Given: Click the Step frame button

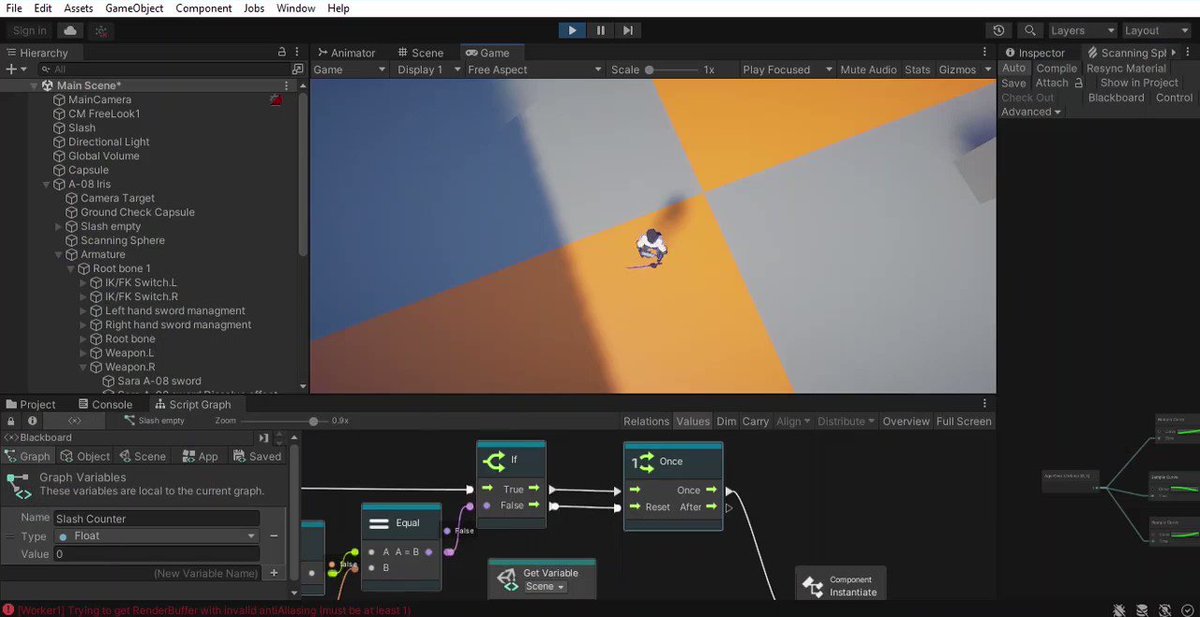Looking at the screenshot, I should click(x=628, y=30).
